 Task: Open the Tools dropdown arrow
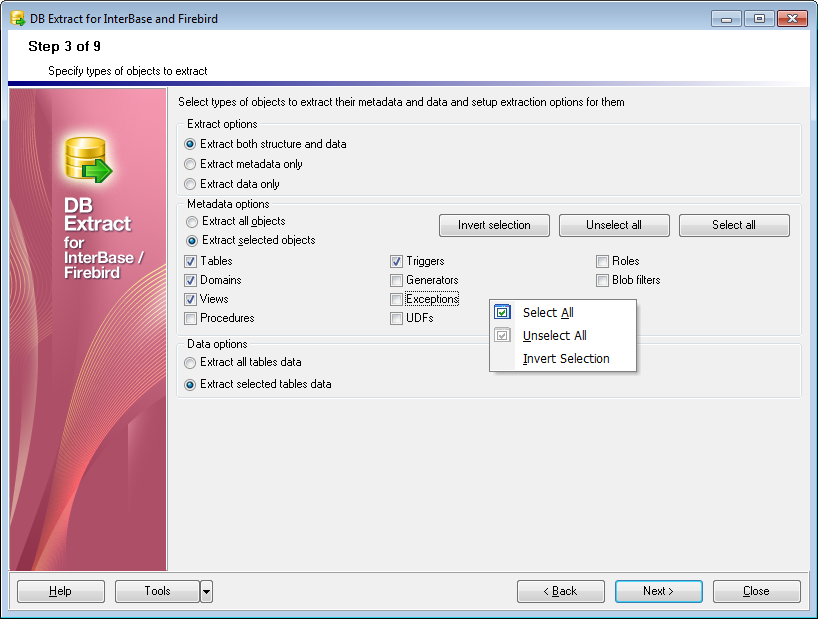point(207,591)
